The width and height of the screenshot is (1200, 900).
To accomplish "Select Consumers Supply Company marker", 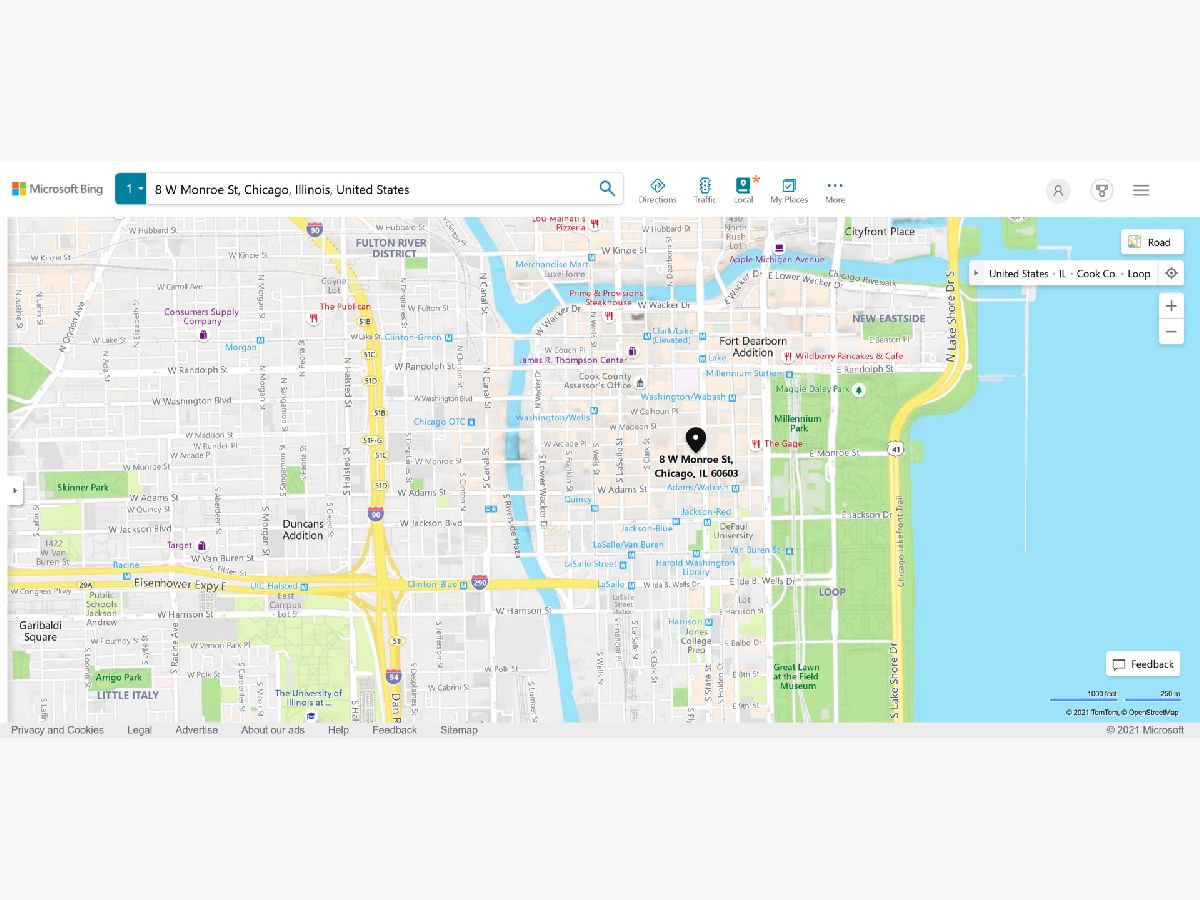I will point(202,334).
